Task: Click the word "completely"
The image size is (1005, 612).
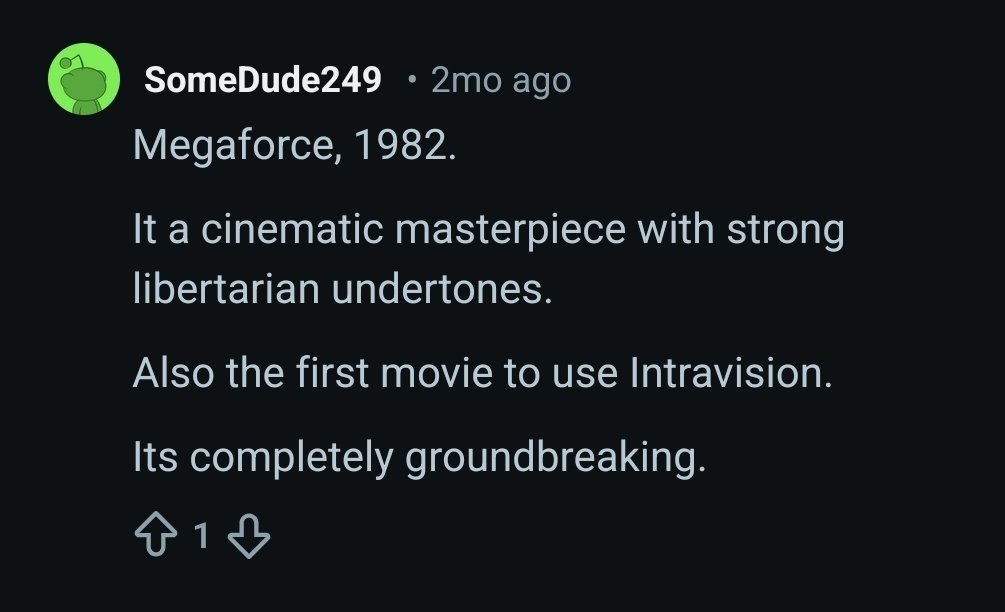Action: (292, 458)
